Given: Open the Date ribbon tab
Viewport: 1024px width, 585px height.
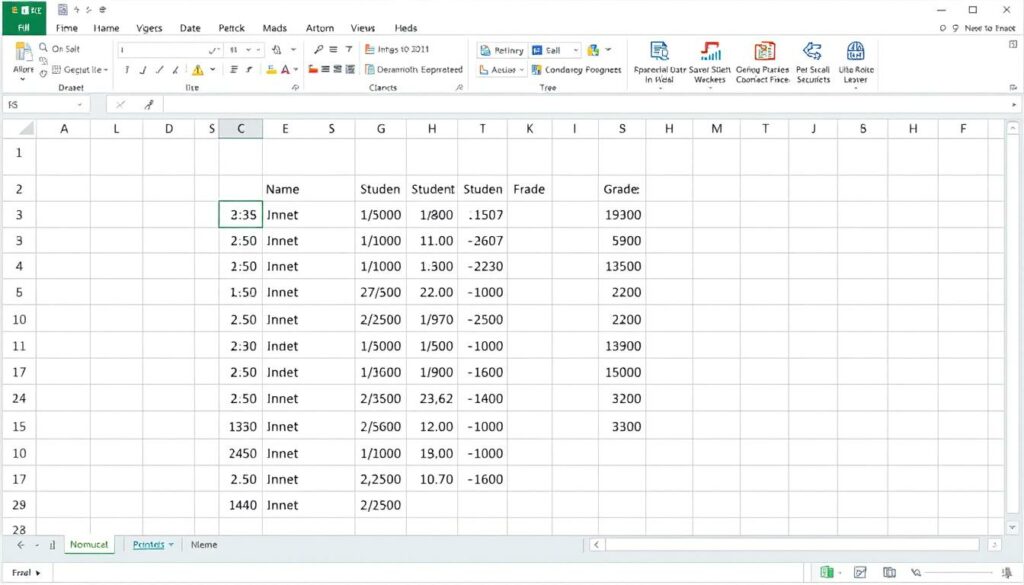Looking at the screenshot, I should click(190, 28).
